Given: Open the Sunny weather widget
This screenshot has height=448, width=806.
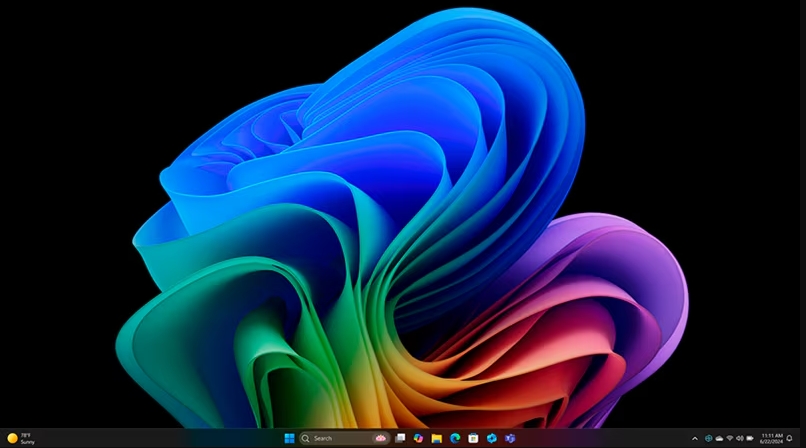Looking at the screenshot, I should [21, 438].
